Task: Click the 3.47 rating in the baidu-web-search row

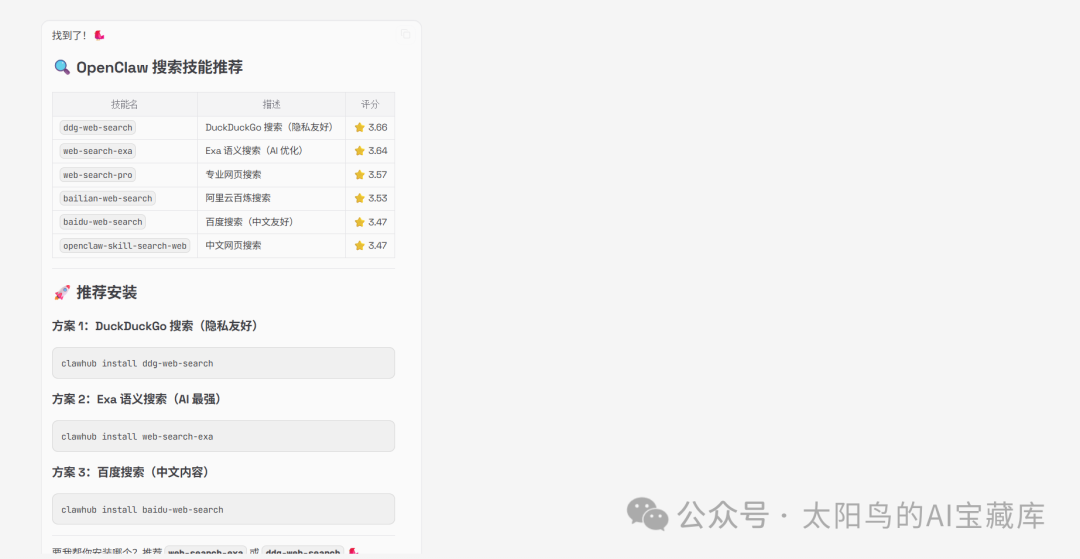Action: pos(371,222)
